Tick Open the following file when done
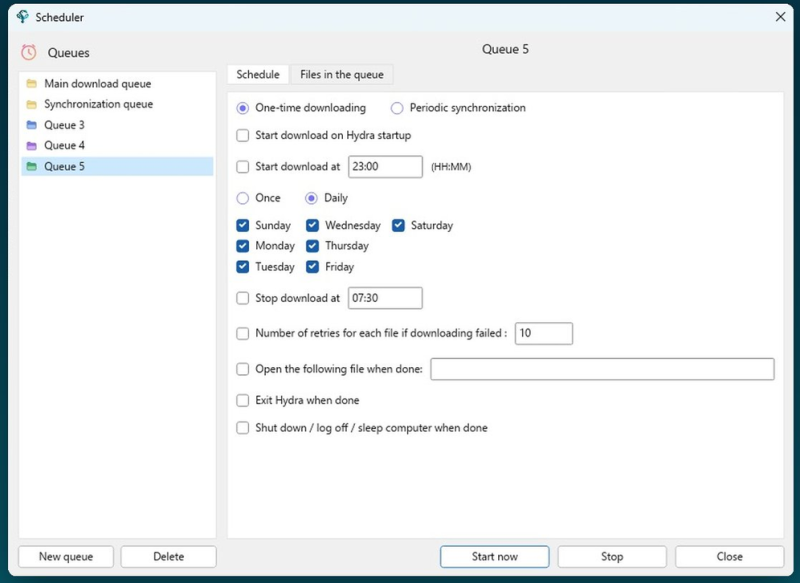 coord(243,369)
